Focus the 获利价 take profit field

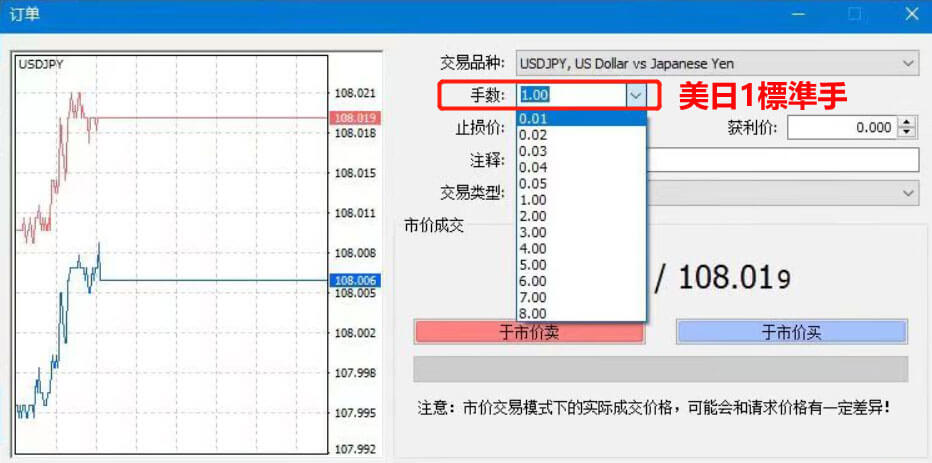[x=842, y=128]
